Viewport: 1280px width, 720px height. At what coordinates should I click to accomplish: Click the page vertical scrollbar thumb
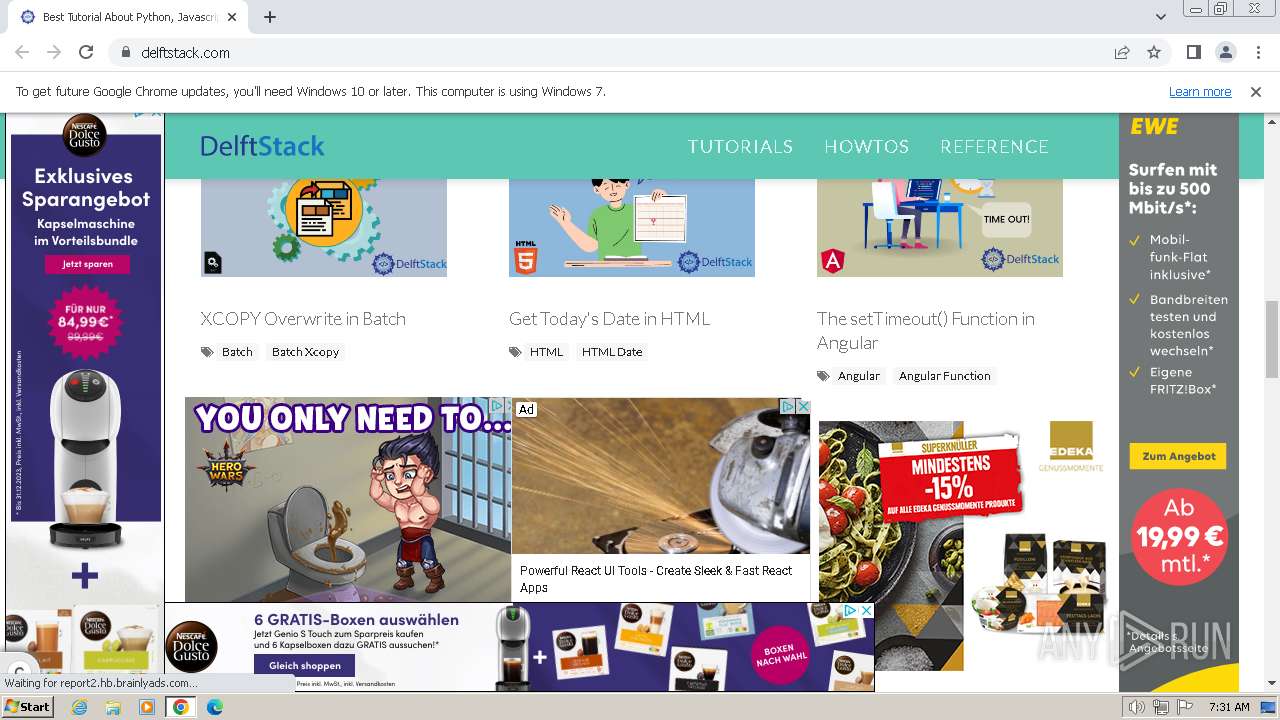tap(1272, 338)
